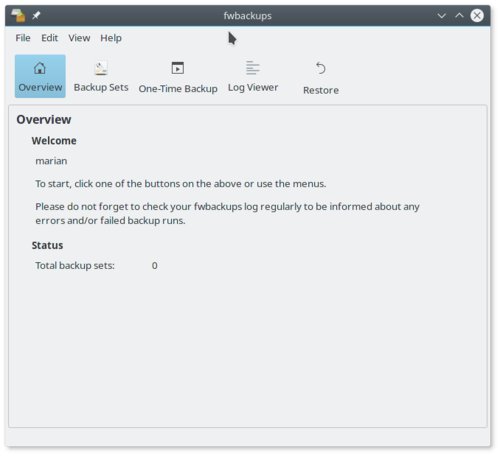Open the Edit menu

49,38
